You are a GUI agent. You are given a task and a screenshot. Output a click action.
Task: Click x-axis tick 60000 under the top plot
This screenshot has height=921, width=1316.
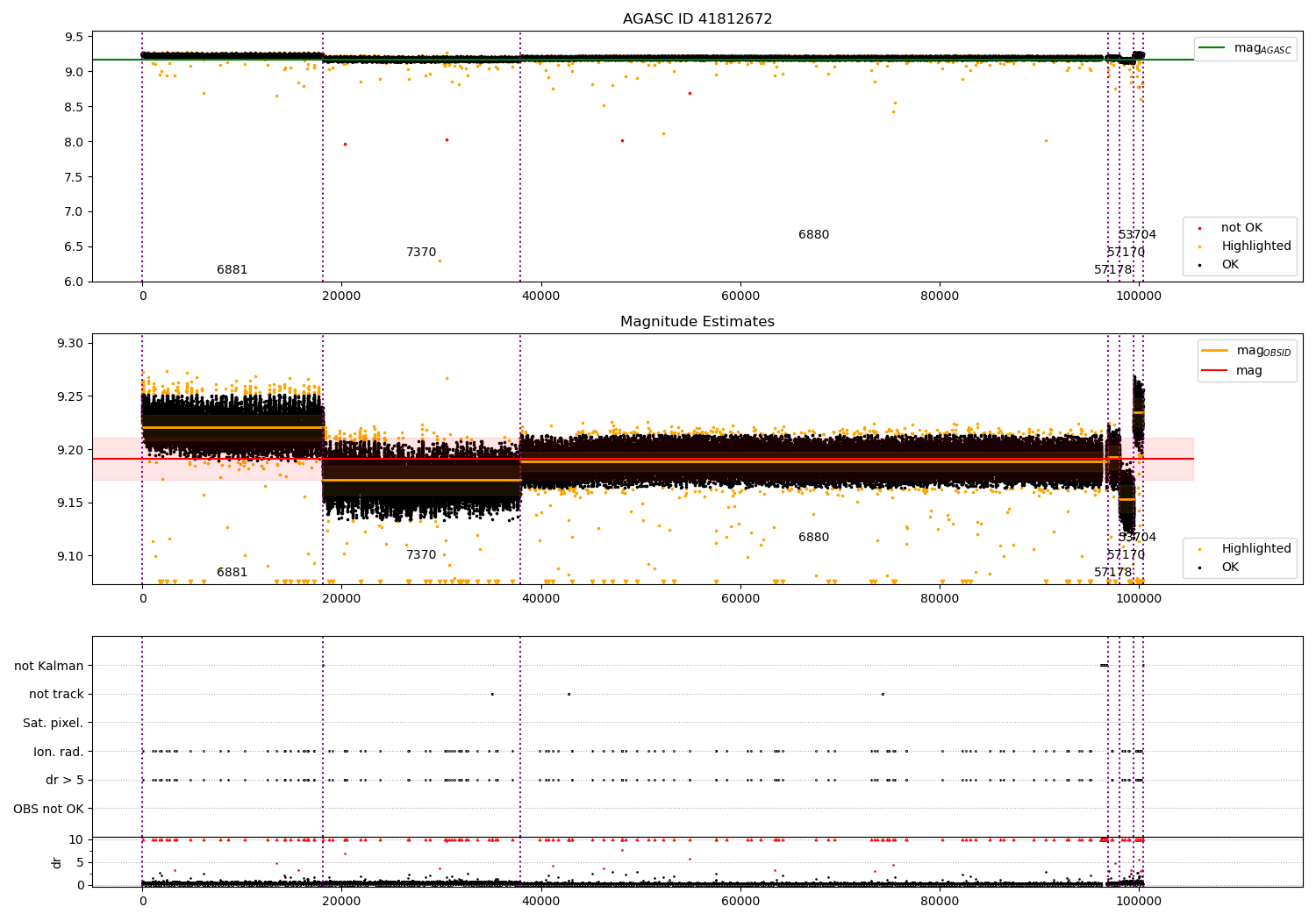pos(740,296)
